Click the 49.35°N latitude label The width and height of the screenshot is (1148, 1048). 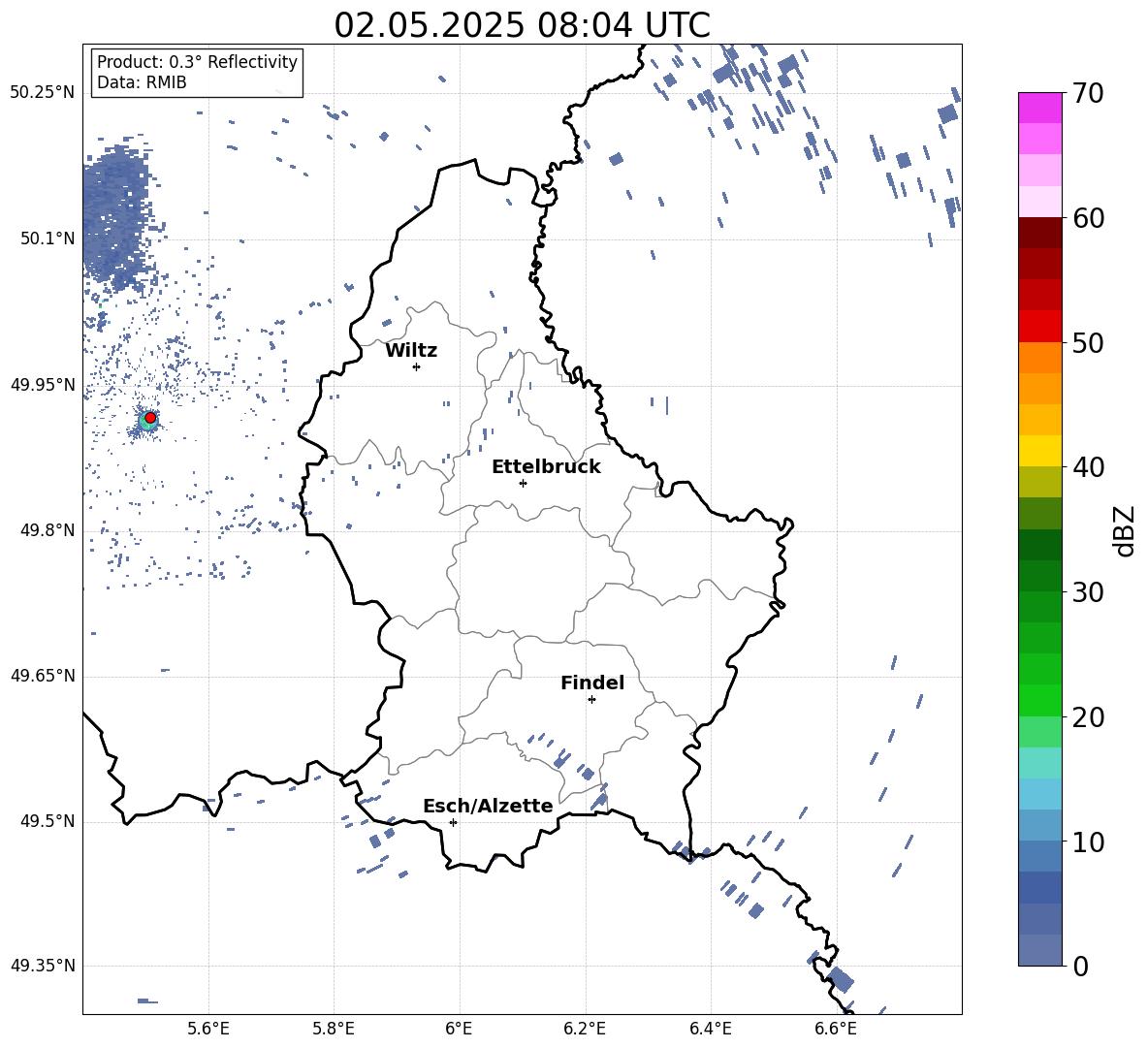pyautogui.click(x=43, y=966)
